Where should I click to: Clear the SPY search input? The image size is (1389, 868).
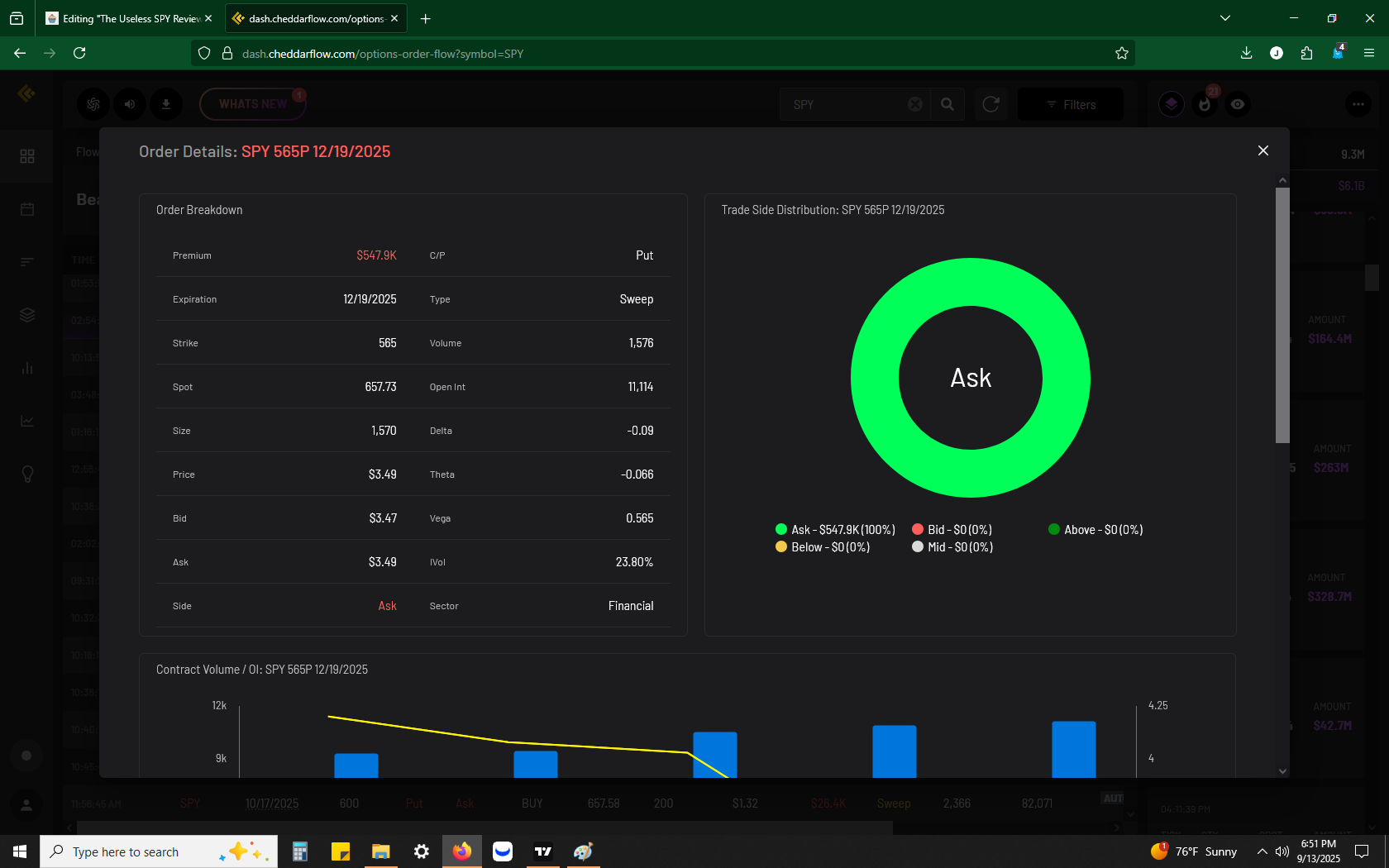[915, 104]
